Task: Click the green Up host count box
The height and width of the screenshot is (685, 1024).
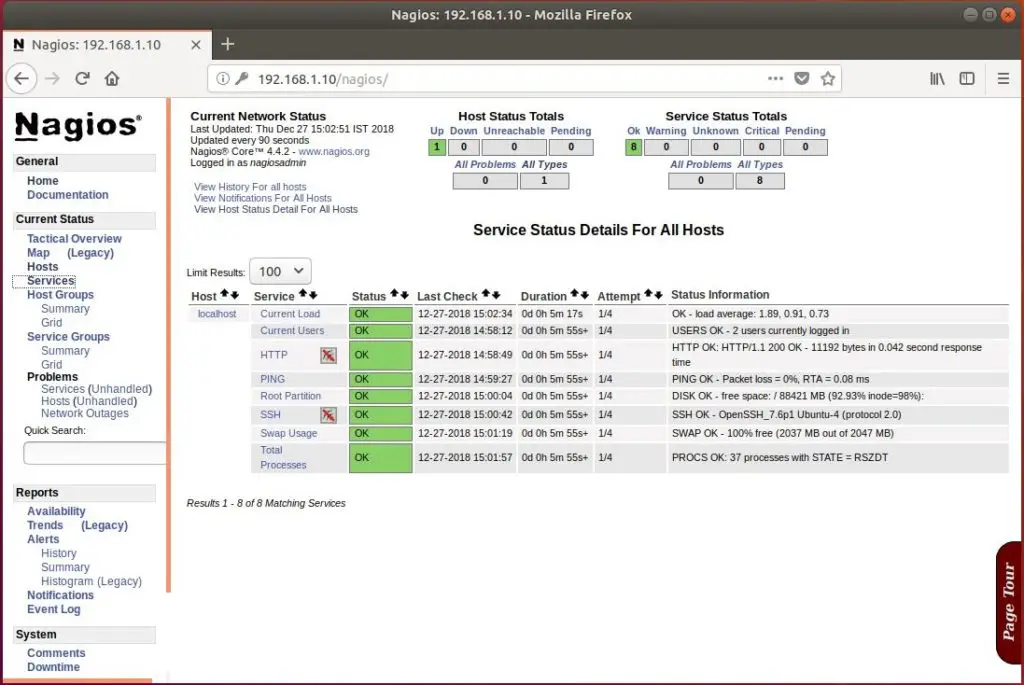Action: pos(437,147)
